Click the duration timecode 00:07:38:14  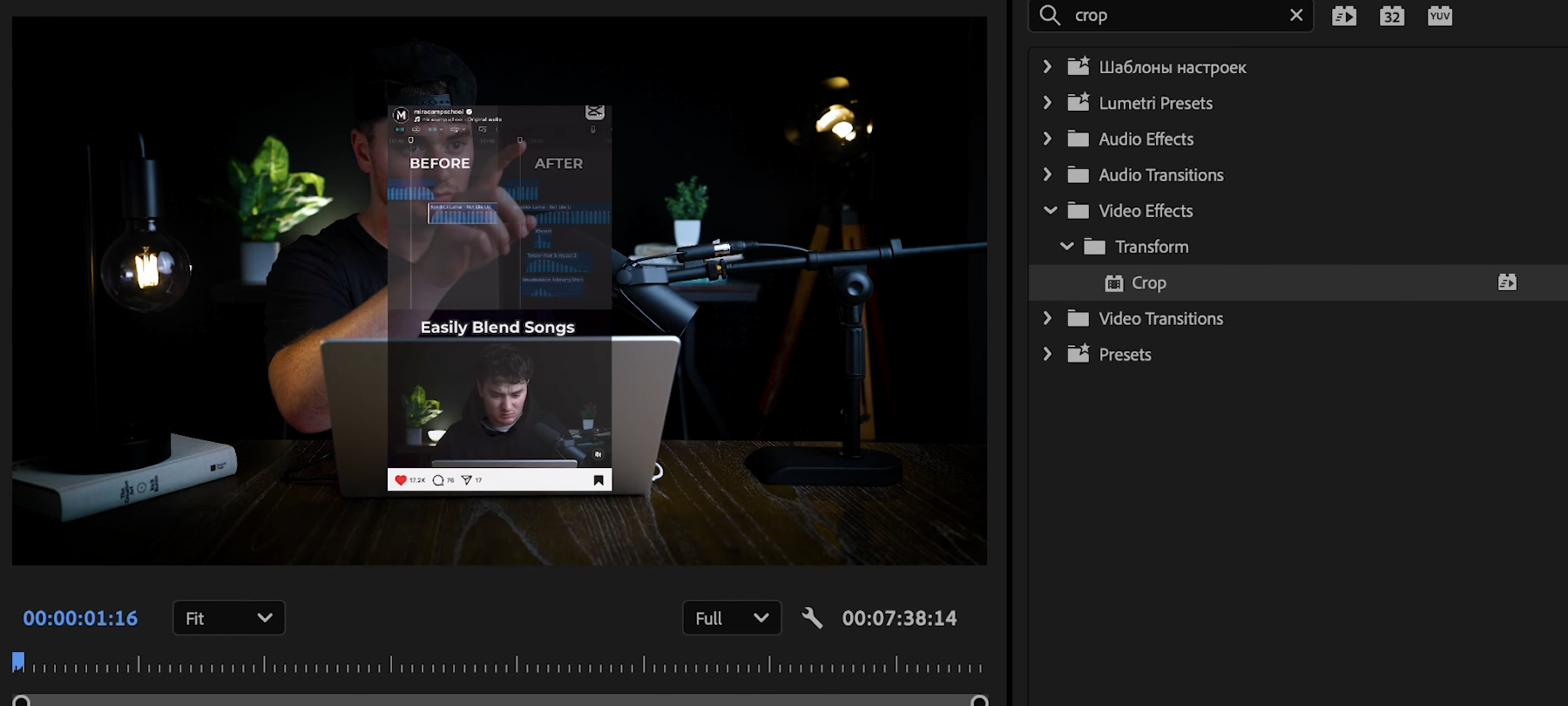pyautogui.click(x=899, y=618)
